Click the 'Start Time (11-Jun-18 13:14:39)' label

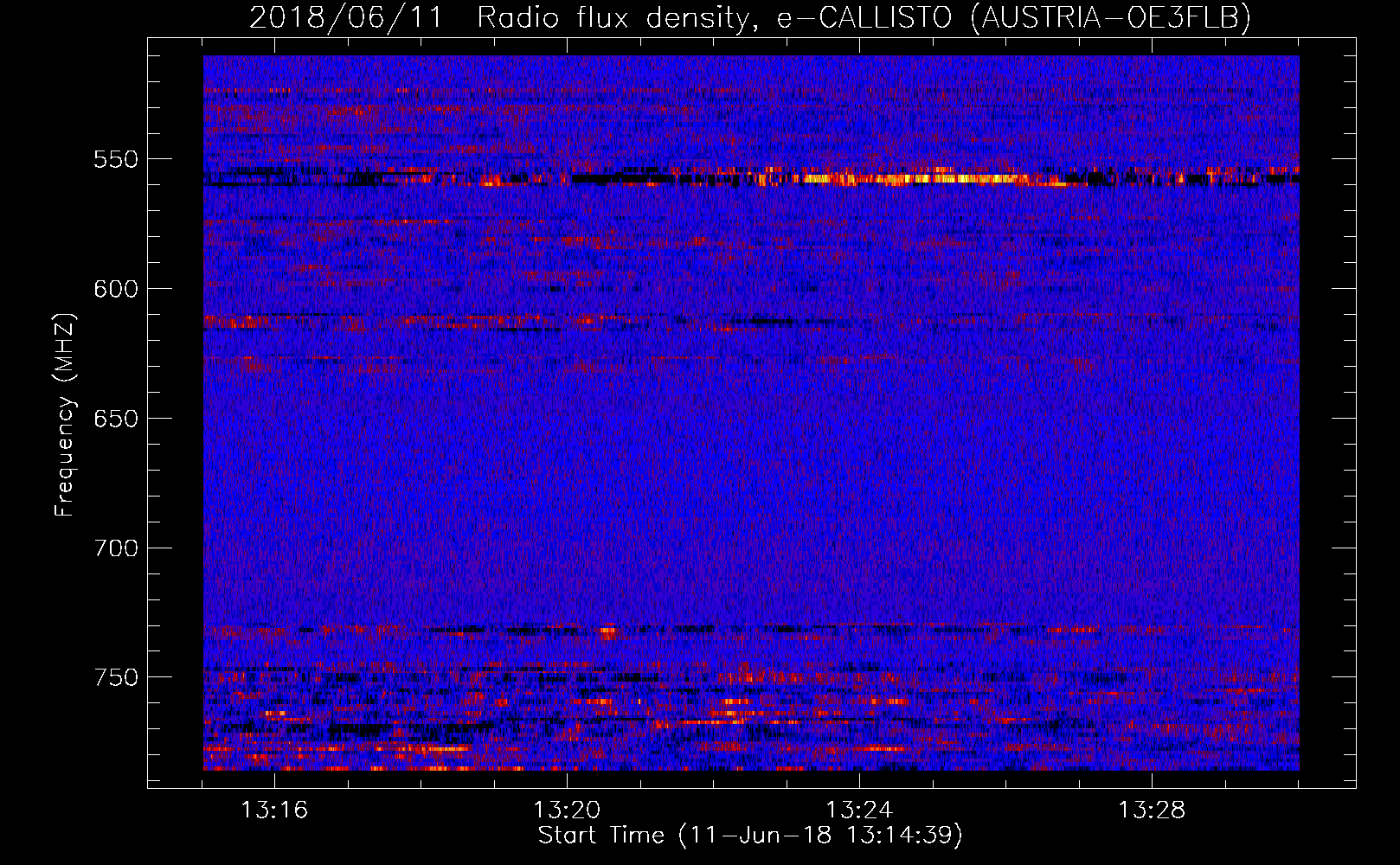pos(750,836)
